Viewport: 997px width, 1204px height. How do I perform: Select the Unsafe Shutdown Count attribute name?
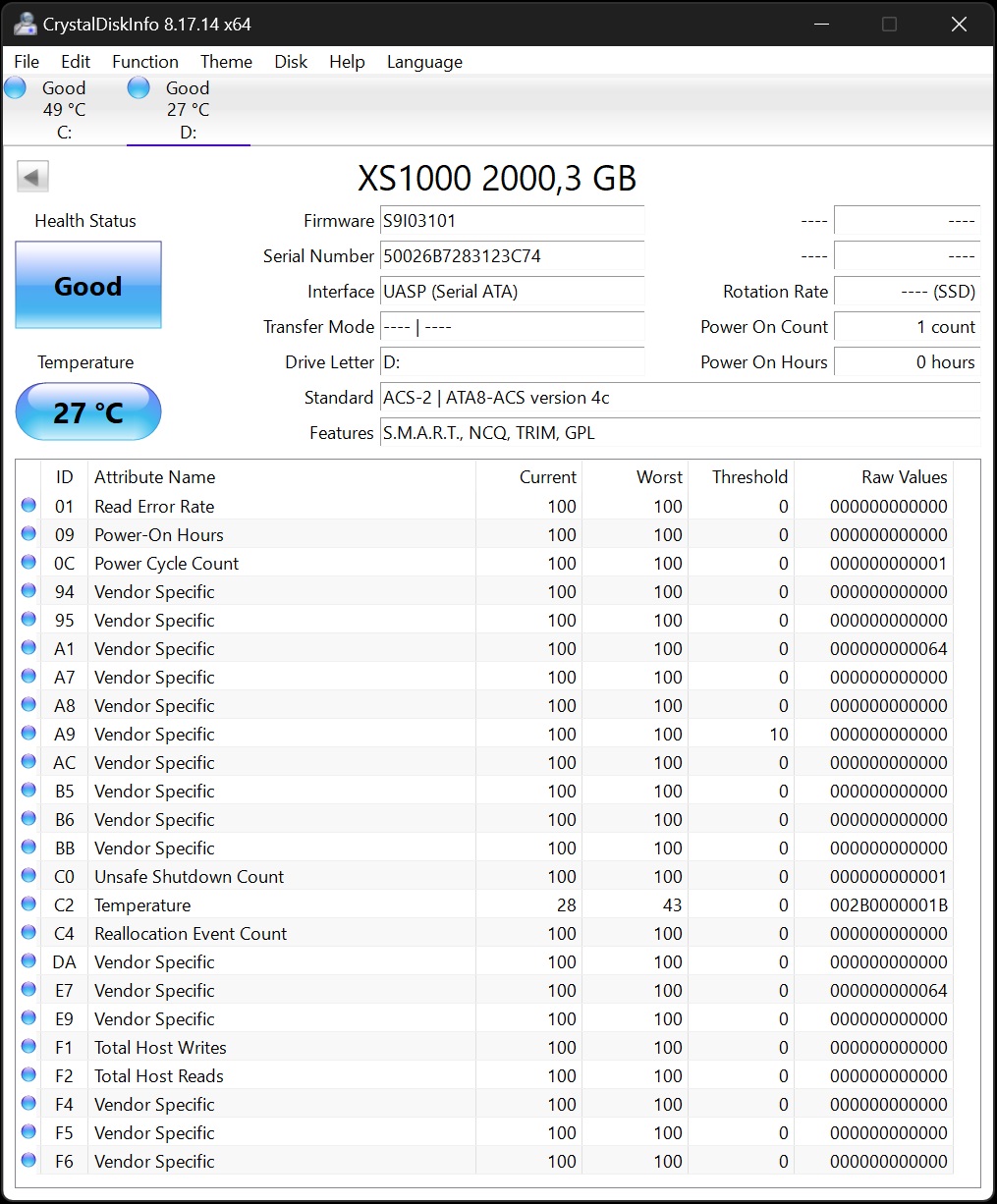[x=190, y=877]
